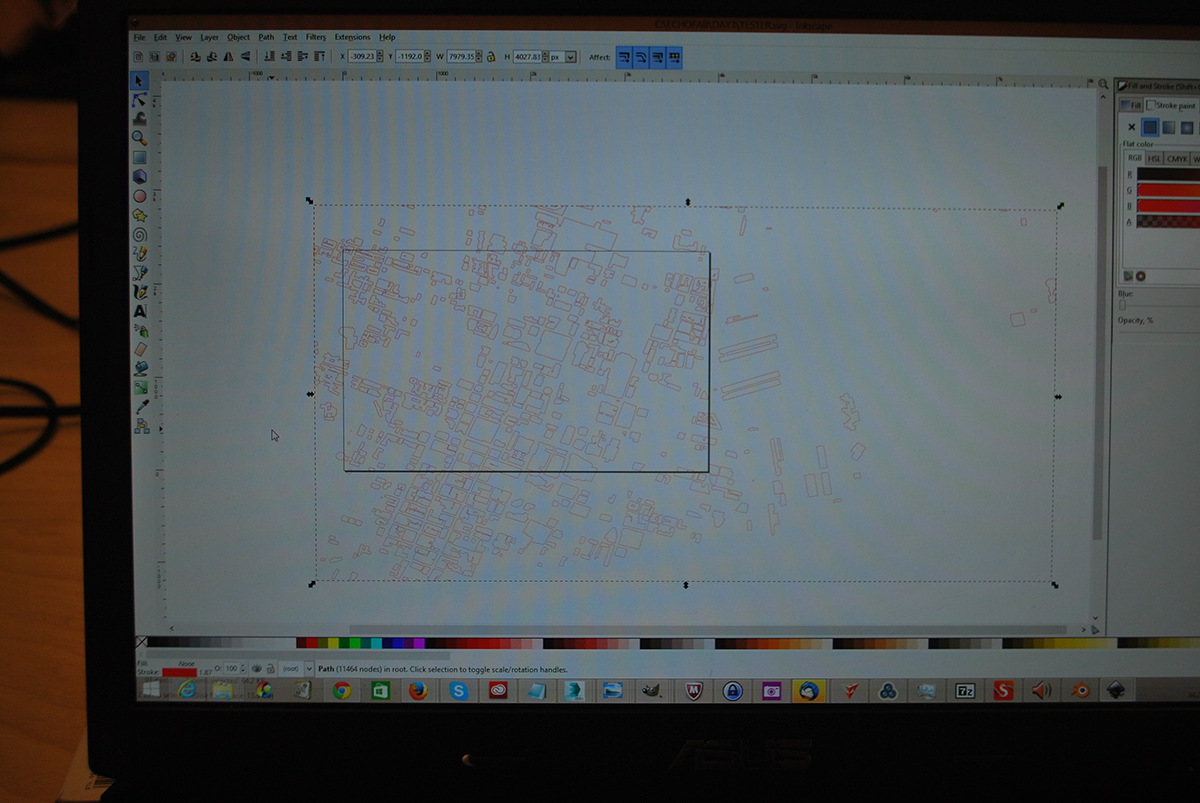Flip selection horizontally

[x=229, y=57]
